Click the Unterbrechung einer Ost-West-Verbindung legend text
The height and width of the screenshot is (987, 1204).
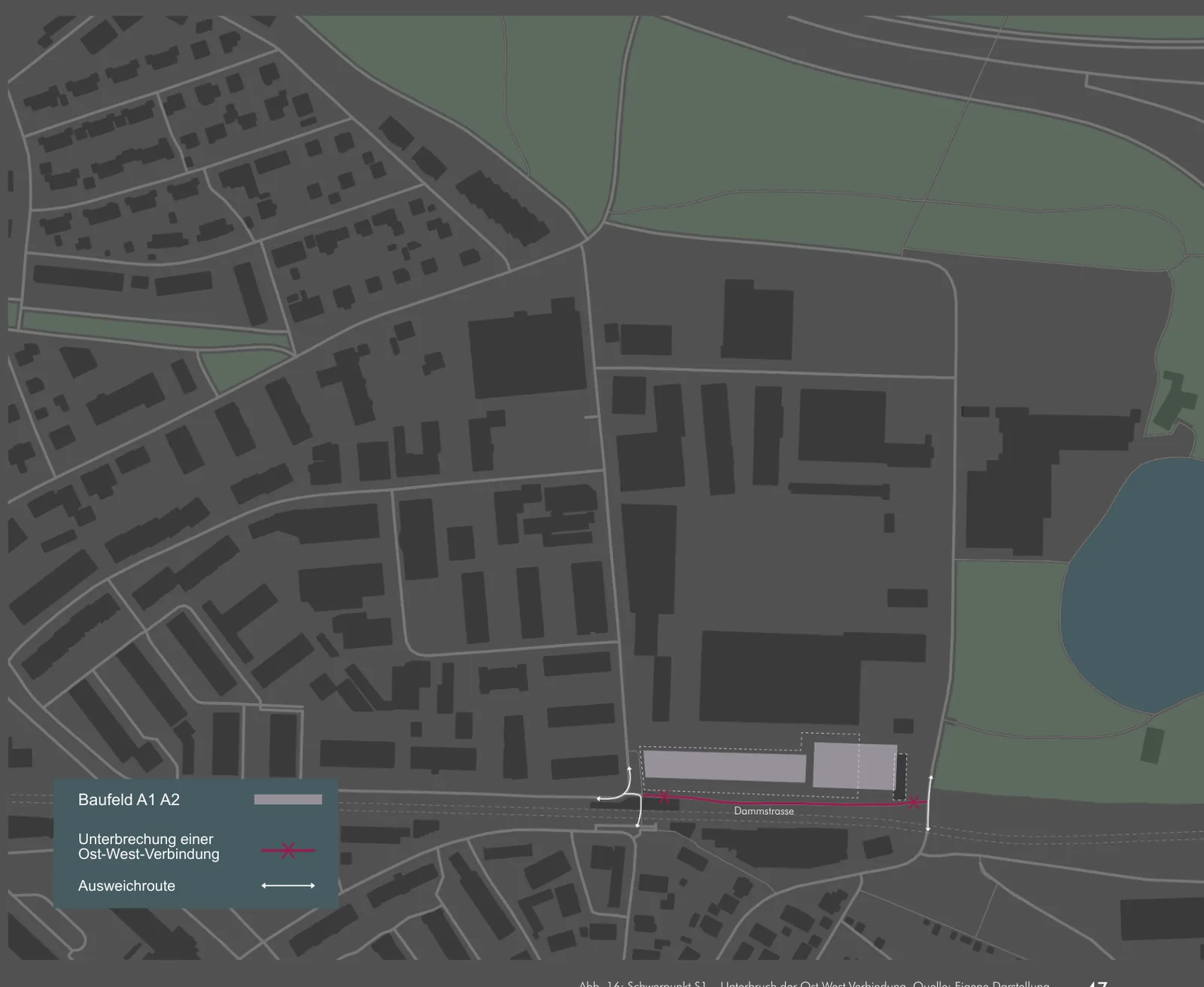tap(149, 846)
